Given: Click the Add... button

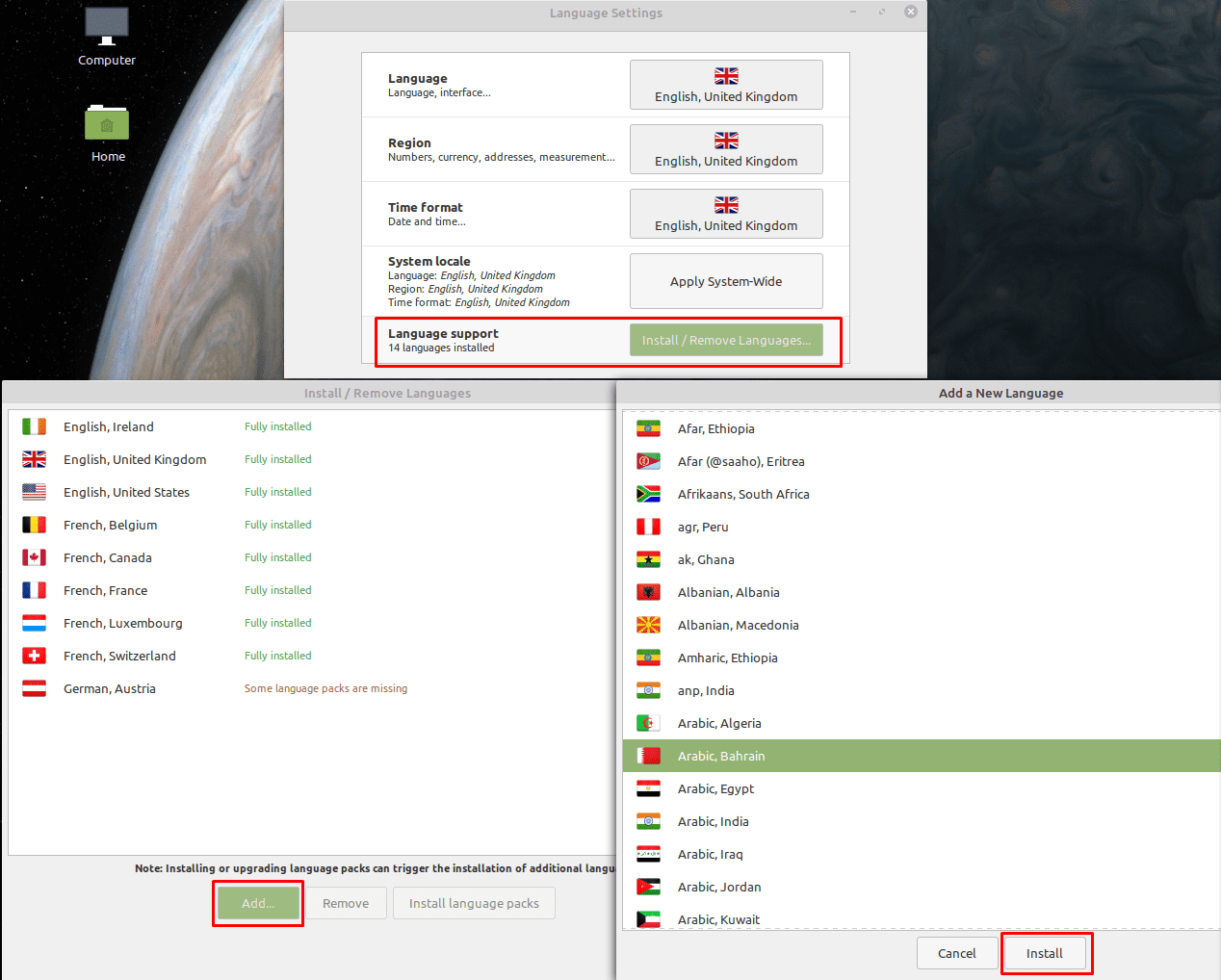Looking at the screenshot, I should click(258, 903).
